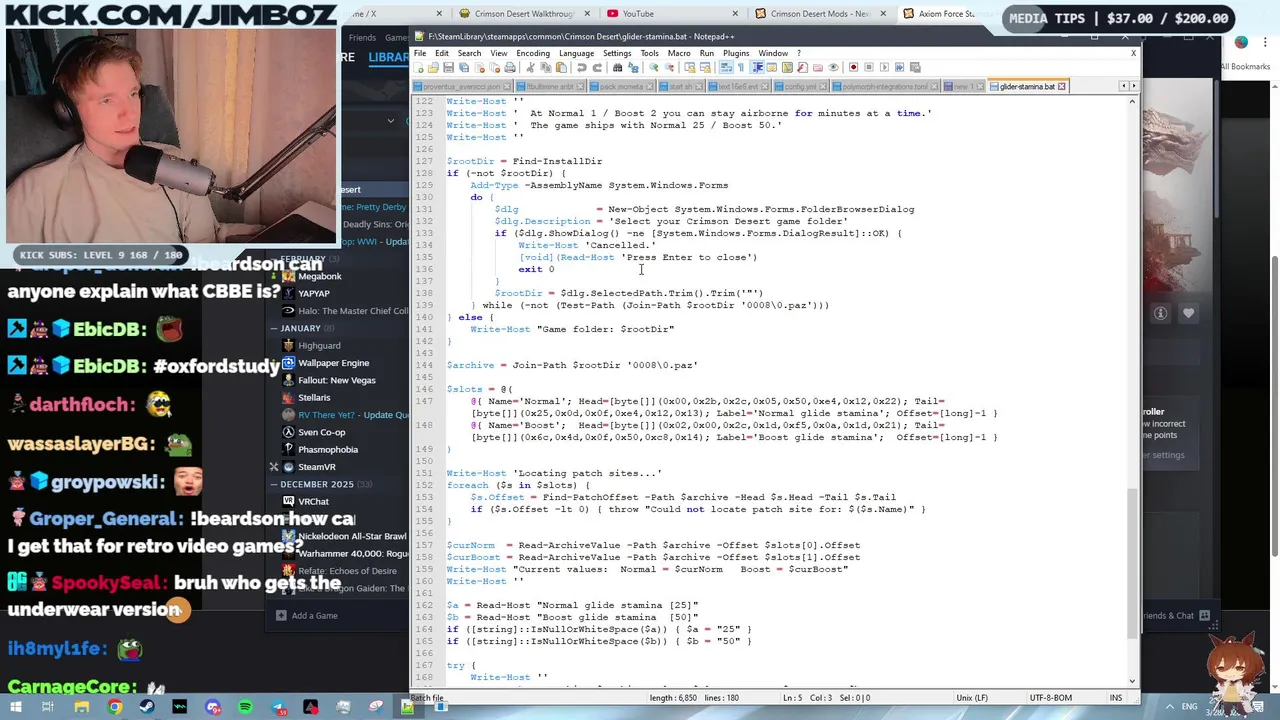Viewport: 1280px width, 720px height.
Task: Open the Encoding menu
Action: [533, 53]
